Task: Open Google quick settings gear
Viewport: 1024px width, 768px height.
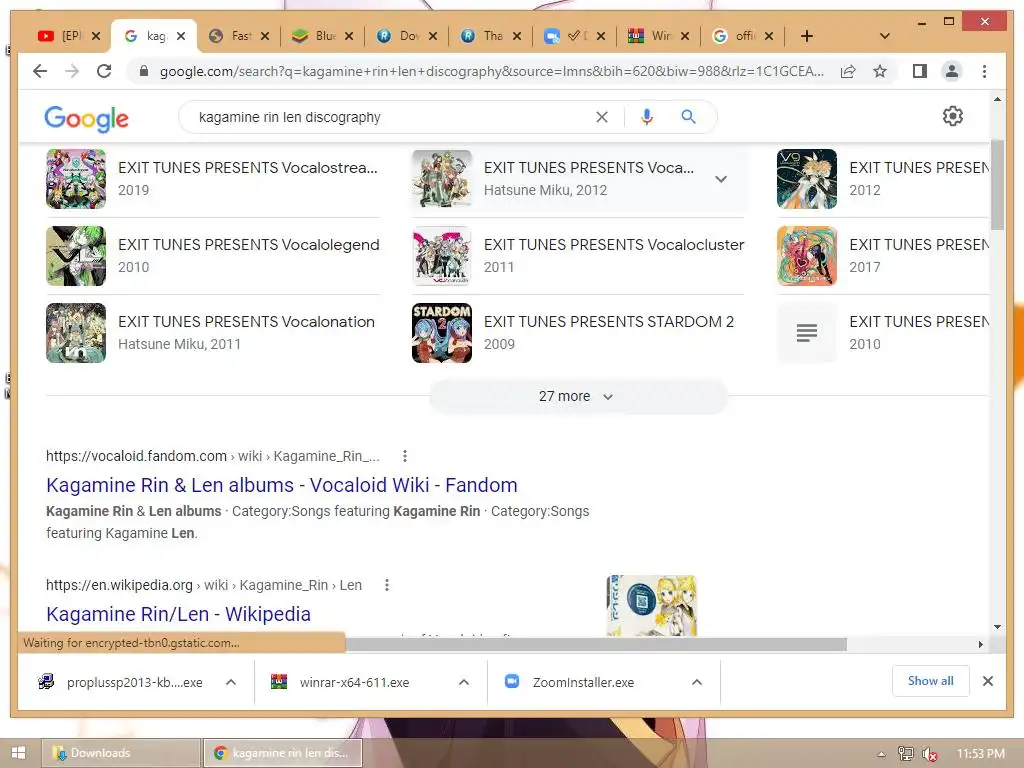Action: [953, 116]
